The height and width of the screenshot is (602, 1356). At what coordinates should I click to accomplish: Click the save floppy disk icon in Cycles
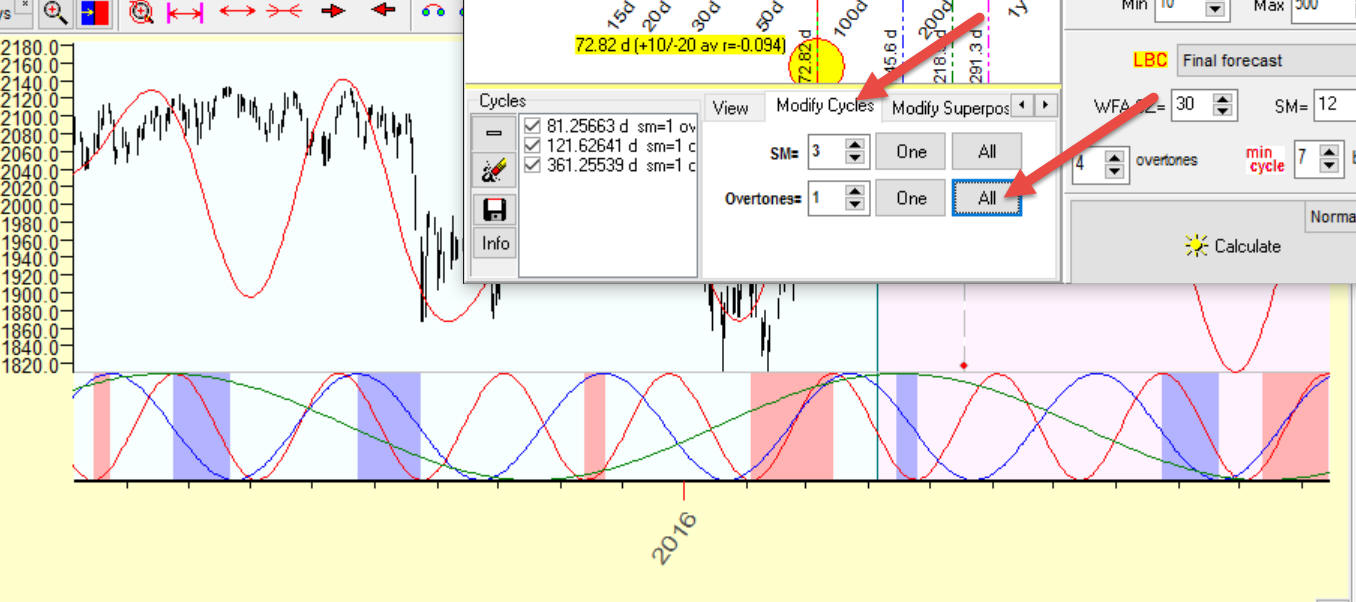point(494,209)
